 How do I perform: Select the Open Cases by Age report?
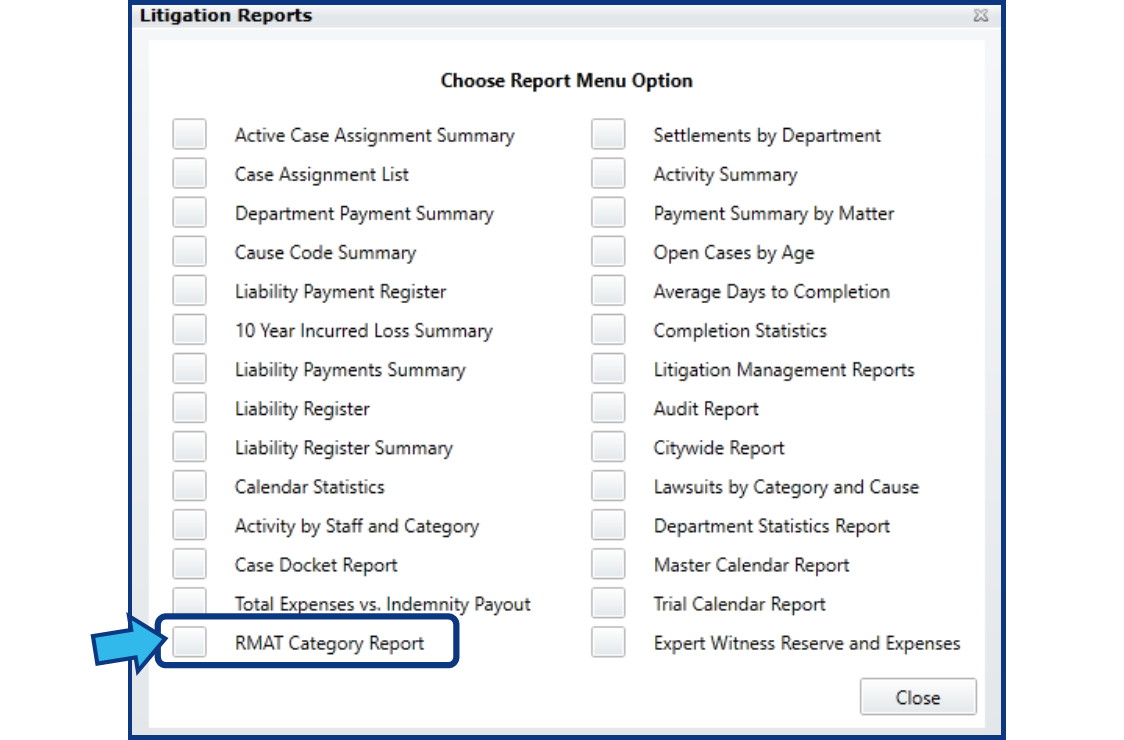click(x=608, y=250)
